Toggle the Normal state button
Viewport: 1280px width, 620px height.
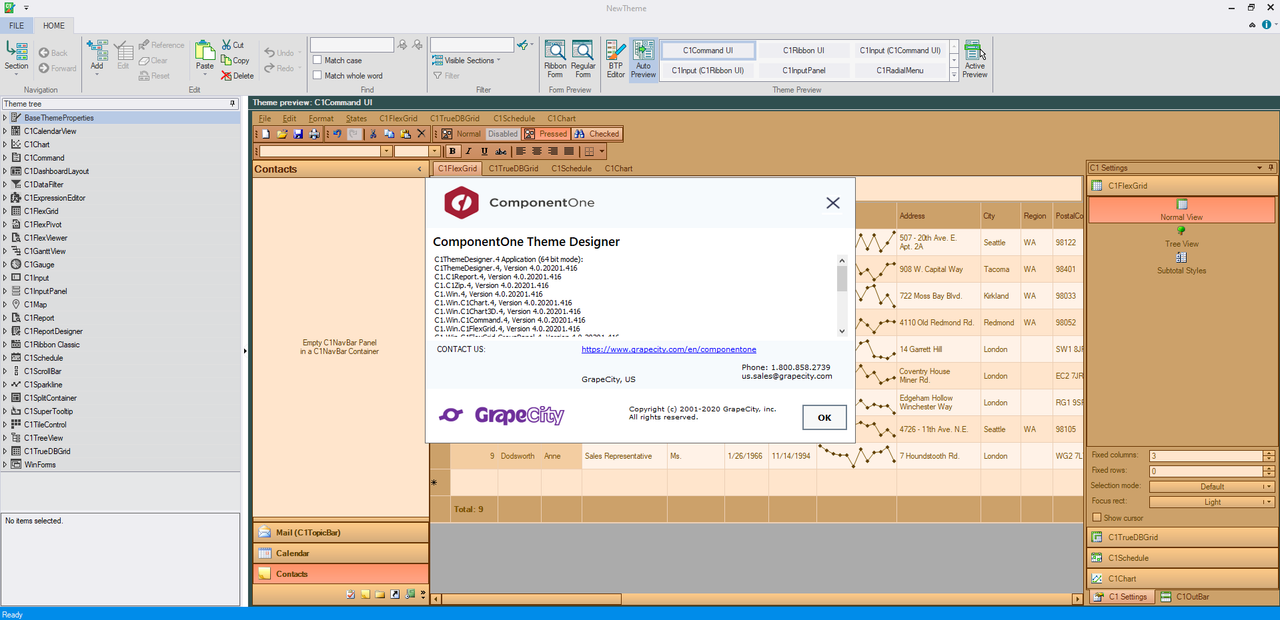click(462, 134)
